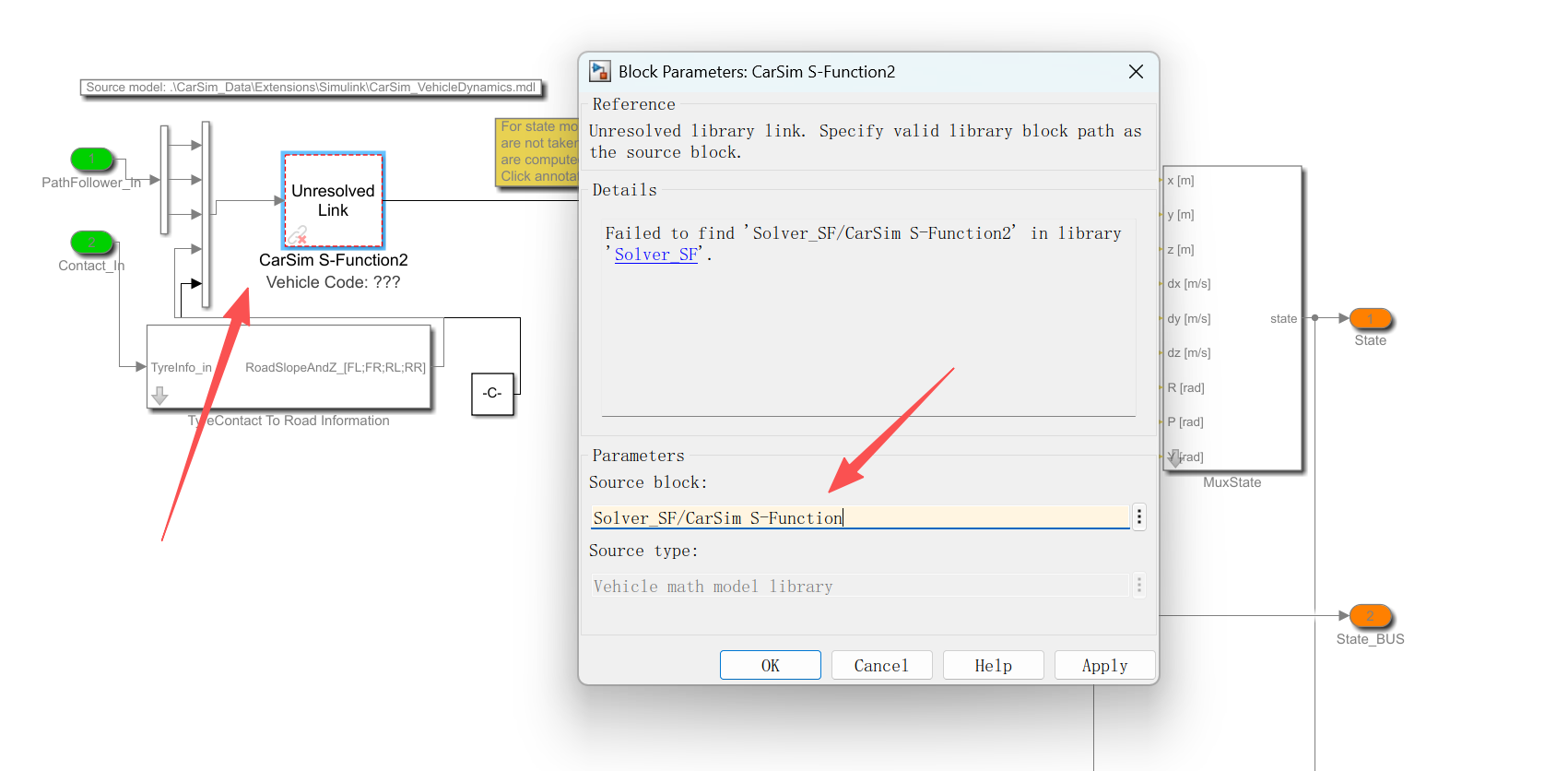Click the state output port label
1568x771 pixels.
click(1283, 318)
